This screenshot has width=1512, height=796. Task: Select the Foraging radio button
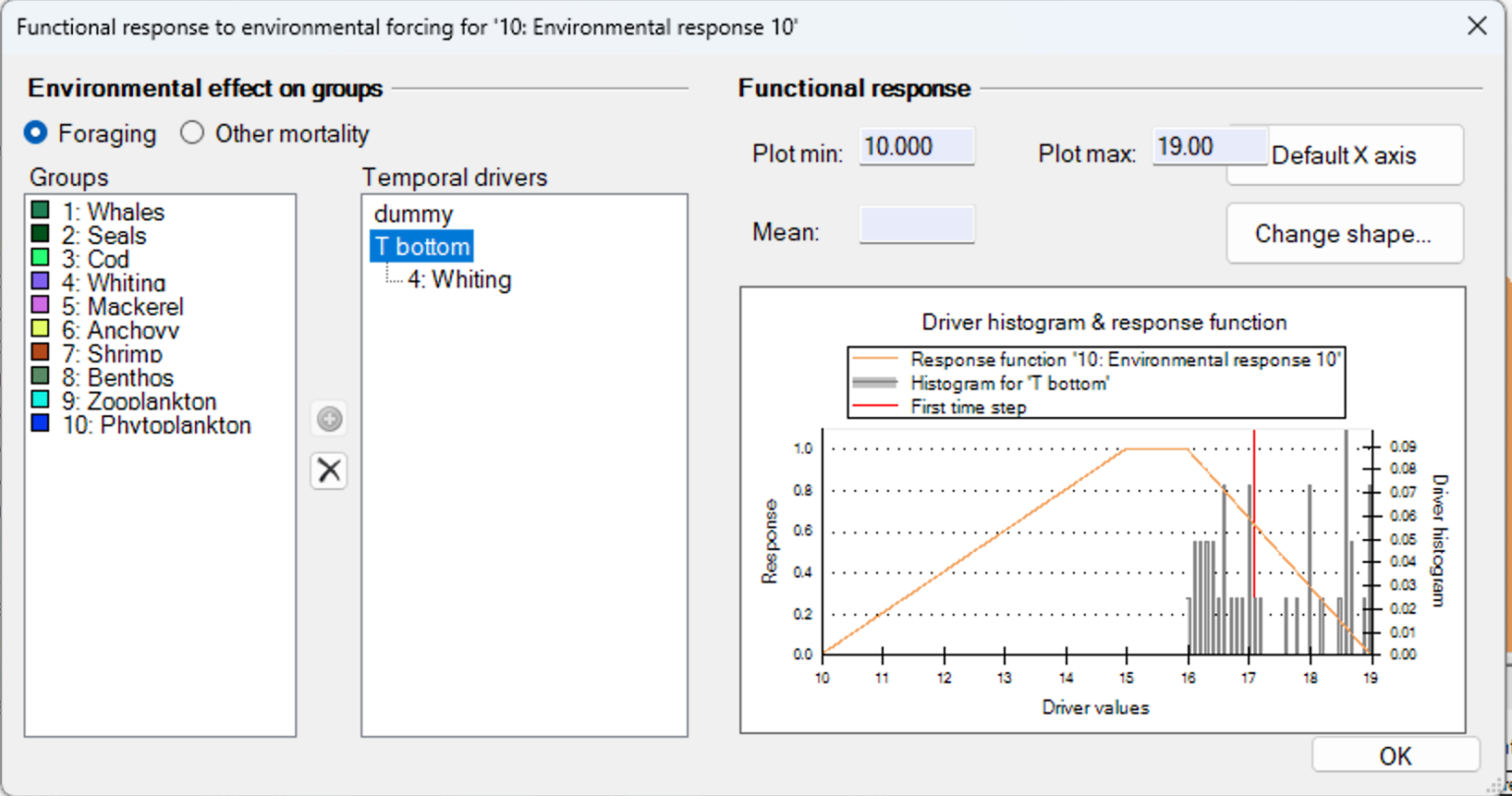click(35, 133)
